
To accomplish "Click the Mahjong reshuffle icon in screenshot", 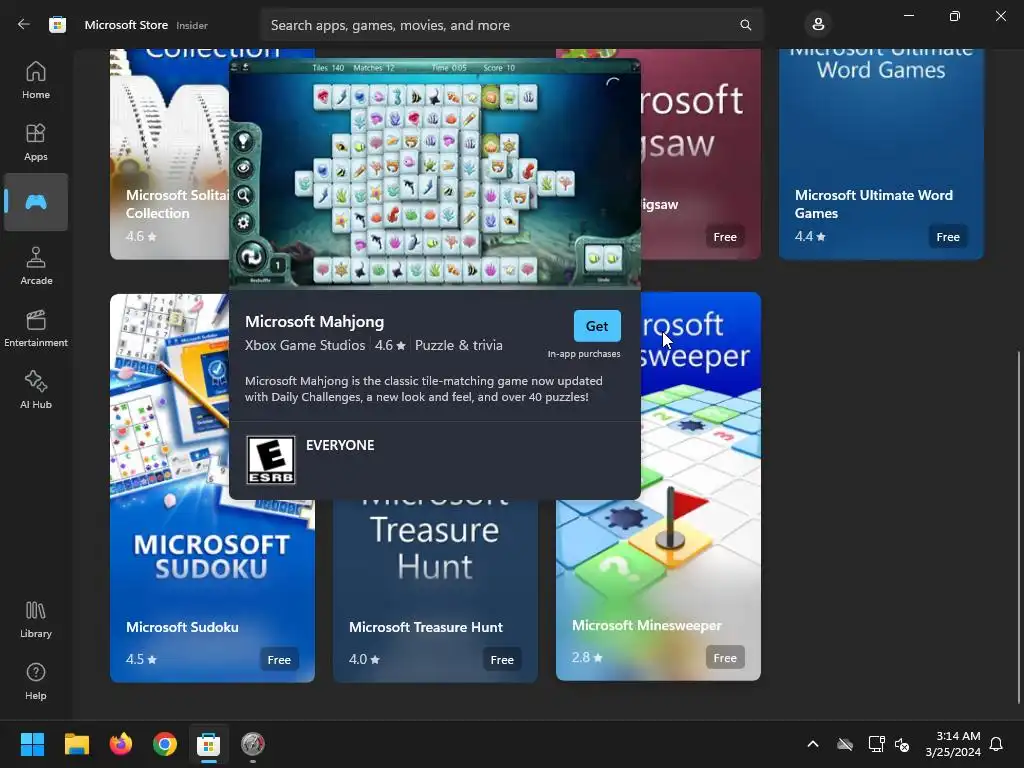I will click(251, 257).
